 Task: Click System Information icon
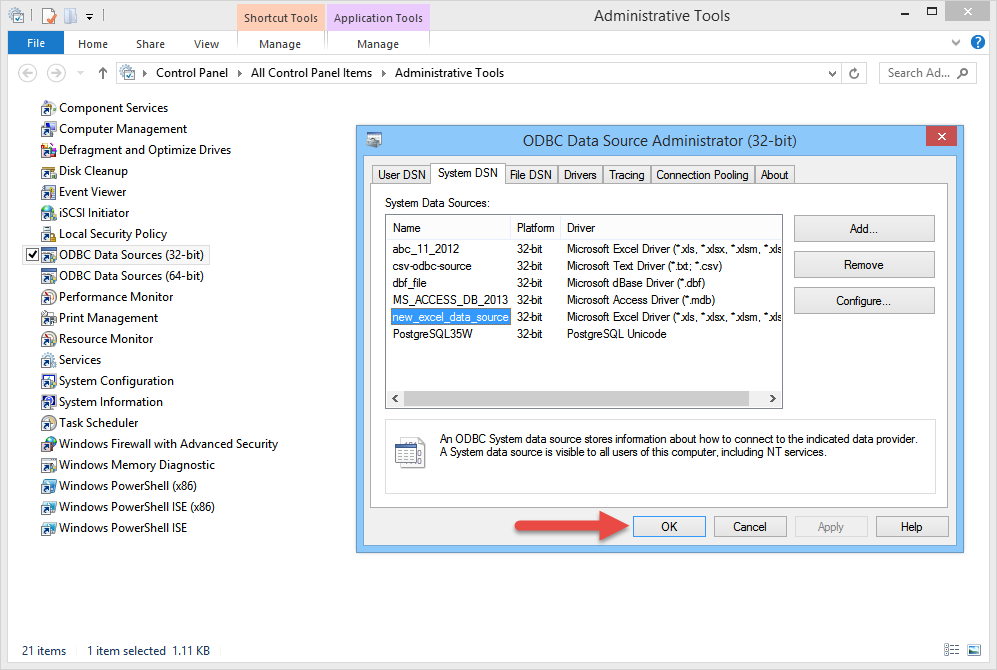click(x=48, y=402)
